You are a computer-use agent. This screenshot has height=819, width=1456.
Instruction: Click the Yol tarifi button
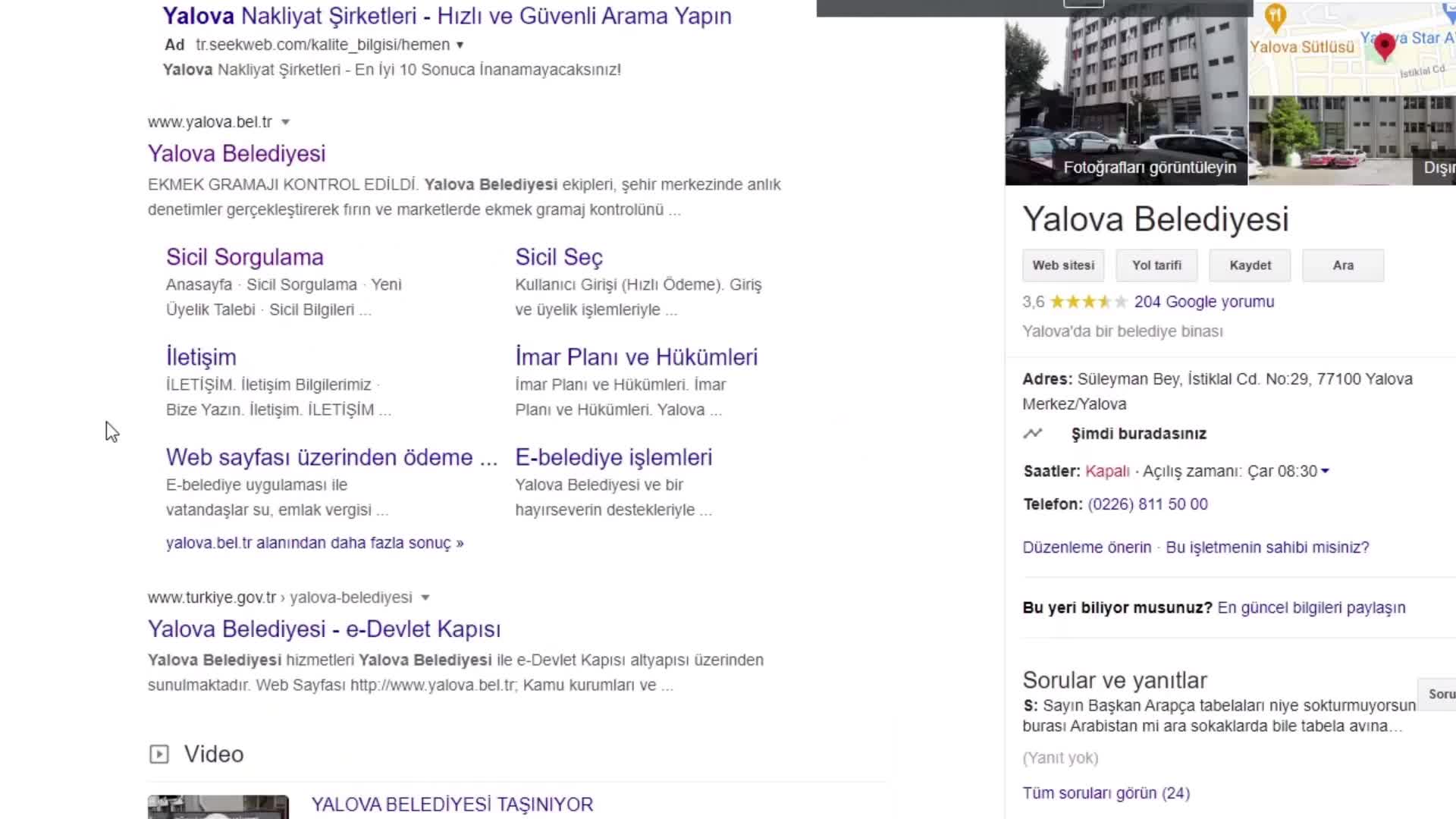pyautogui.click(x=1156, y=265)
